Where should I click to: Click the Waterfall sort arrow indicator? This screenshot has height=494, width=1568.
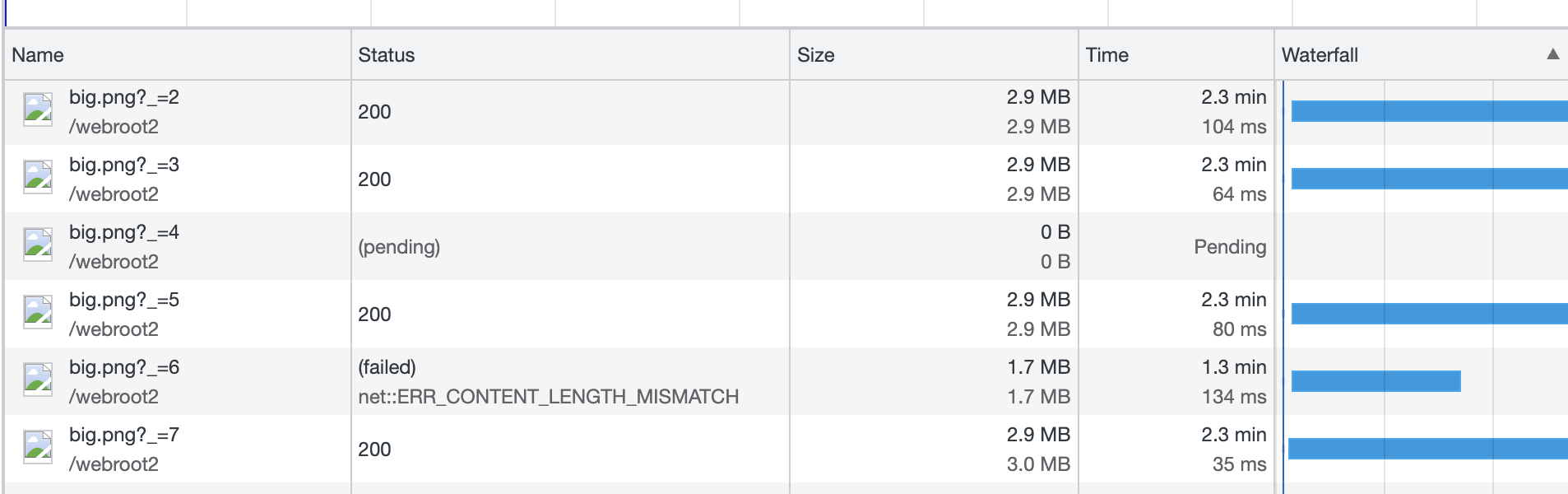(1552, 54)
